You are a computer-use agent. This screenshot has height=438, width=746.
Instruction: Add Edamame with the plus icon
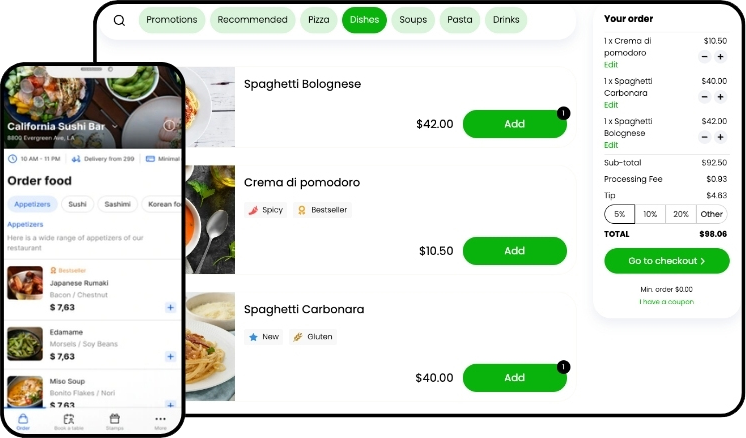click(170, 357)
